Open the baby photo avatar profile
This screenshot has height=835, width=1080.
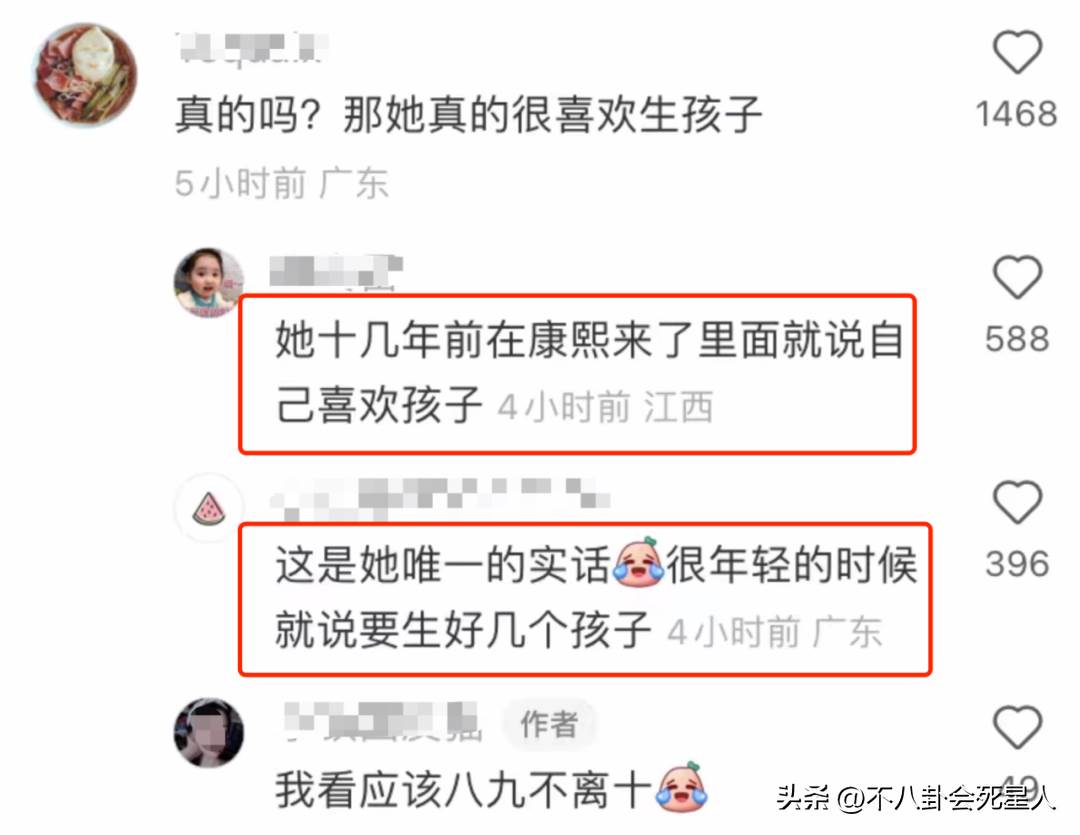point(209,282)
